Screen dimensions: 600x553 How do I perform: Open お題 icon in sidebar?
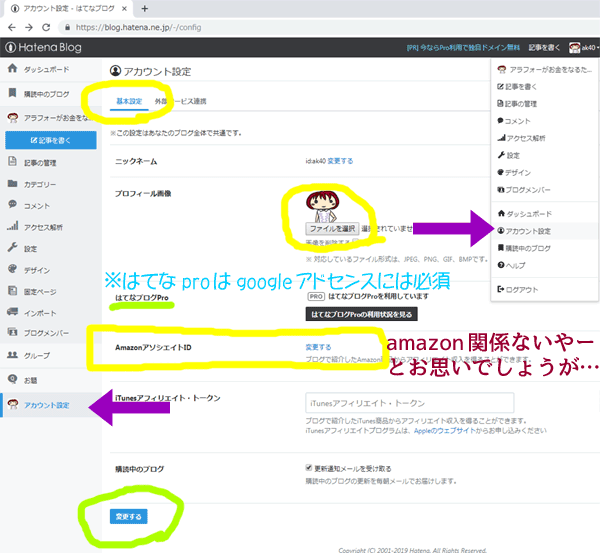coord(13,379)
